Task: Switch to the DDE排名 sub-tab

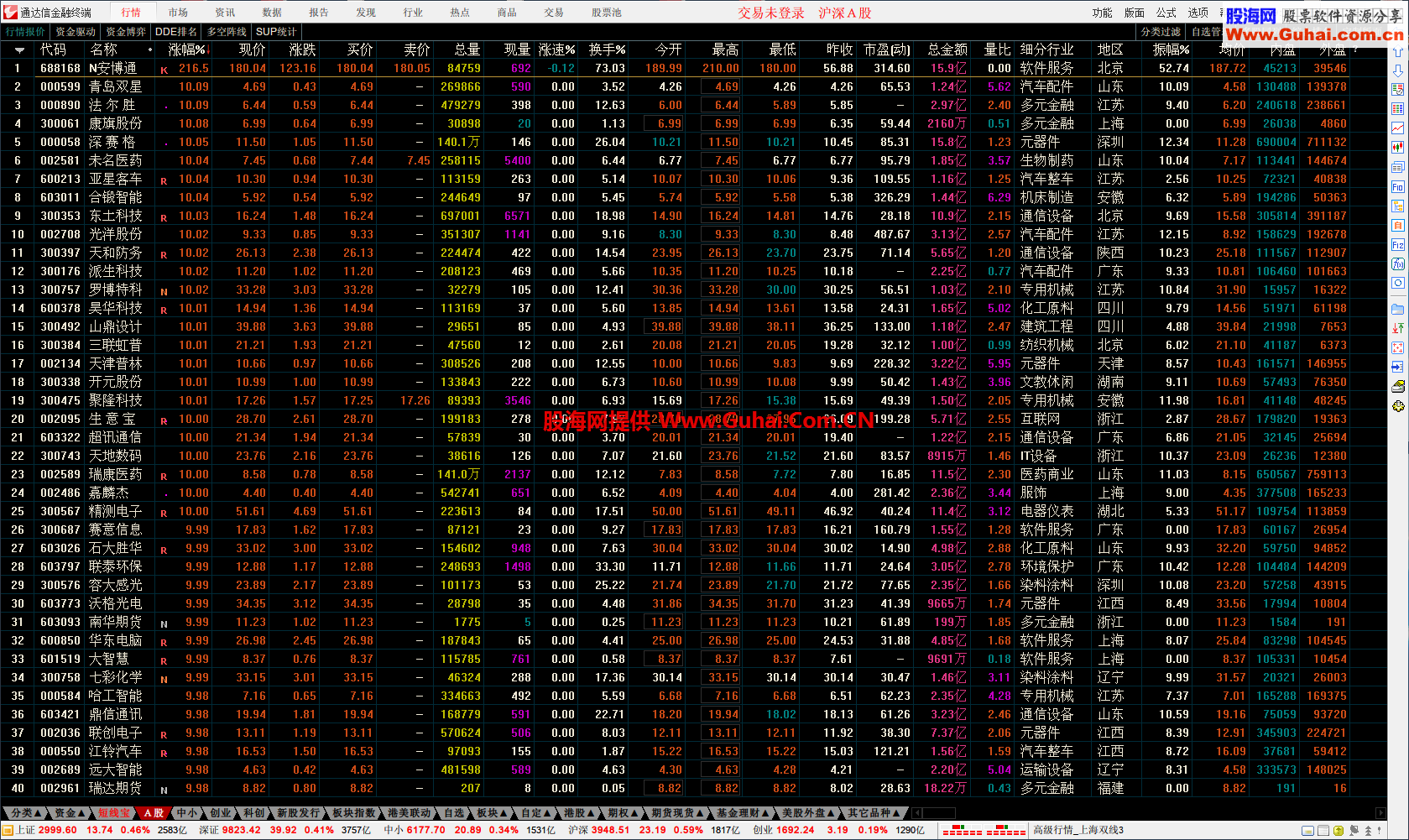Action: 176,32
